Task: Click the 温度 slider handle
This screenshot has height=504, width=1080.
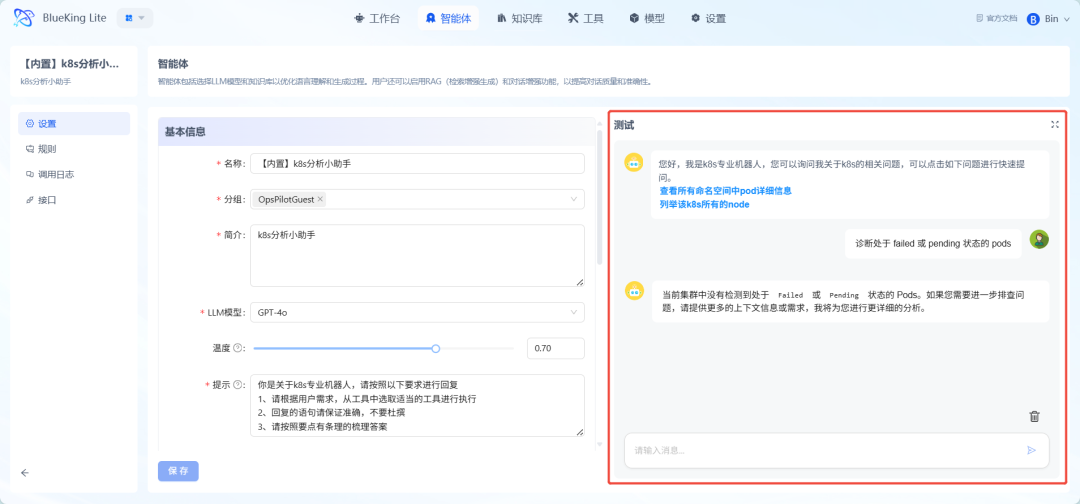Action: [435, 348]
